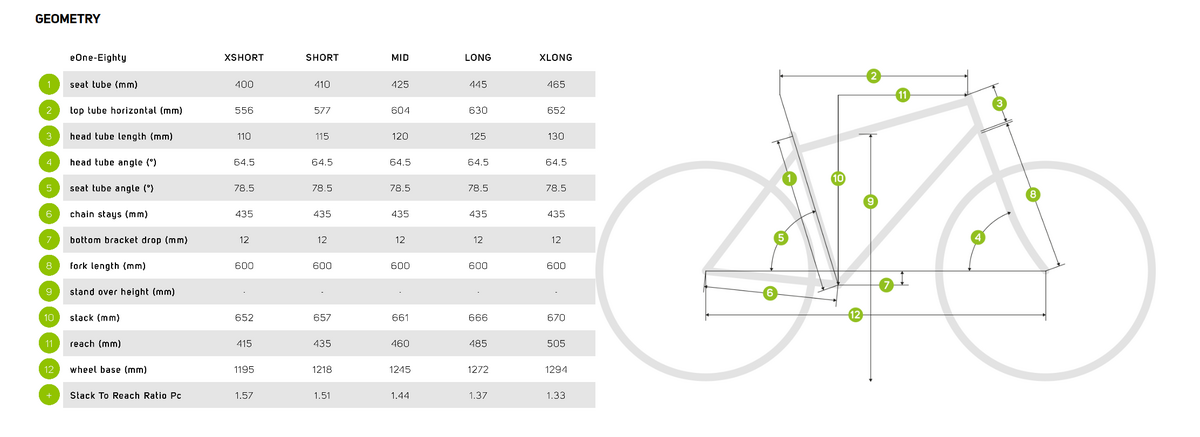Select the XLONG size column header
The height and width of the screenshot is (437, 1200).
[x=555, y=57]
